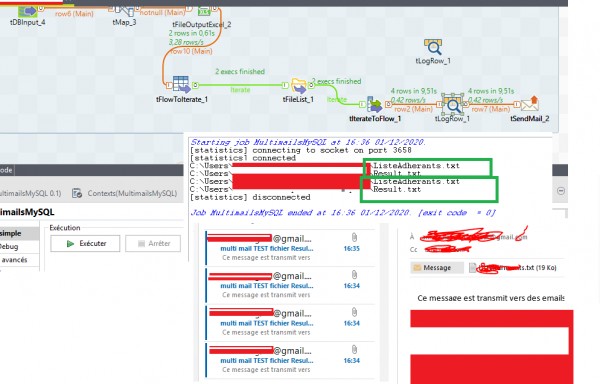Collapse the panel with the minus icon
The image size is (600, 384).
[561, 190]
